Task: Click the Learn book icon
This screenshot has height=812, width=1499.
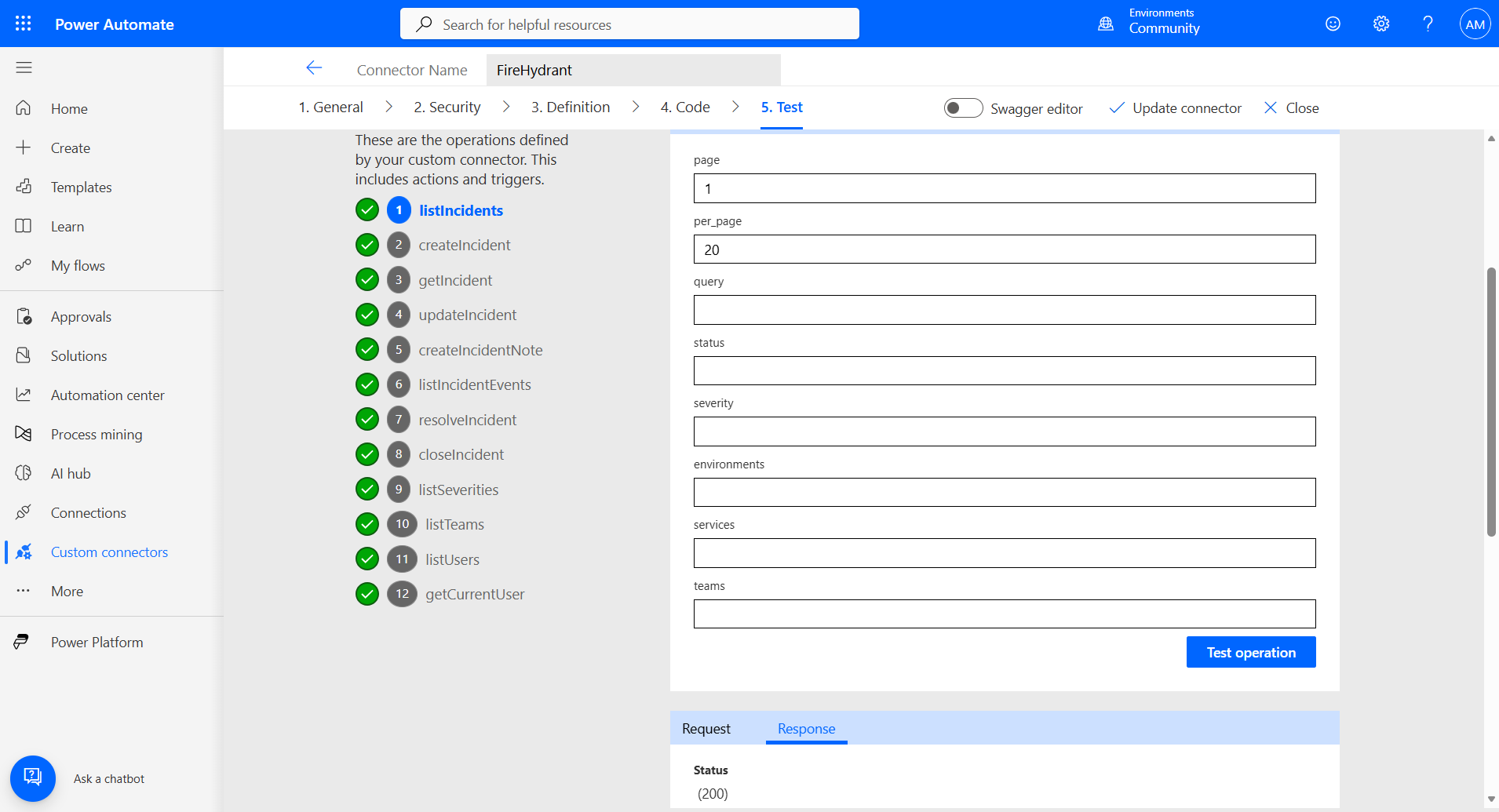Action: 24,226
